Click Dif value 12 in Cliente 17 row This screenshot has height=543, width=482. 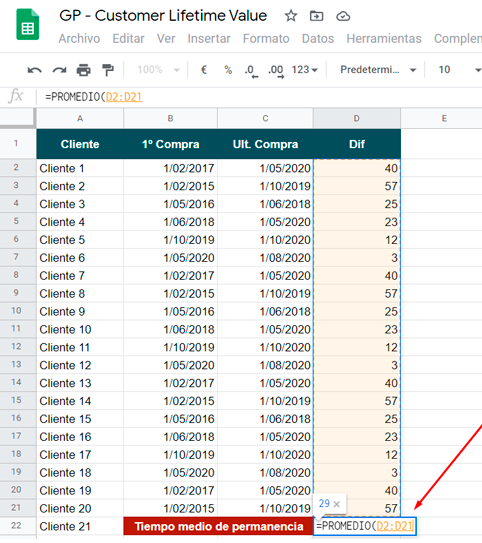[357, 455]
